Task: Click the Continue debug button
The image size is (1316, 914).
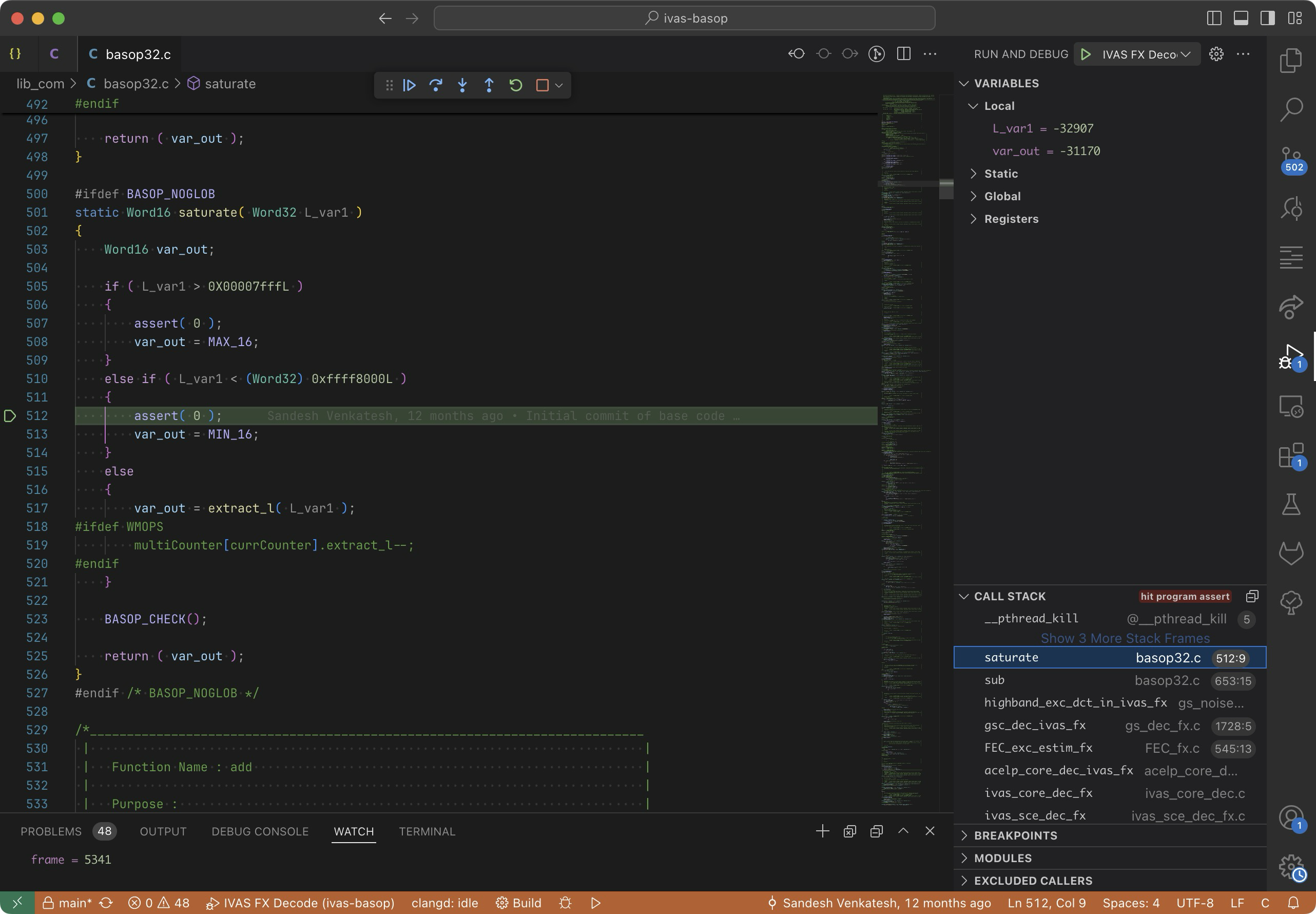Action: click(409, 85)
